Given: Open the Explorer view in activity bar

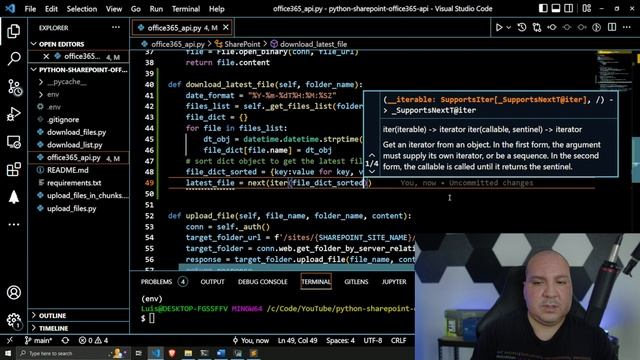Looking at the screenshot, I should click(13, 31).
